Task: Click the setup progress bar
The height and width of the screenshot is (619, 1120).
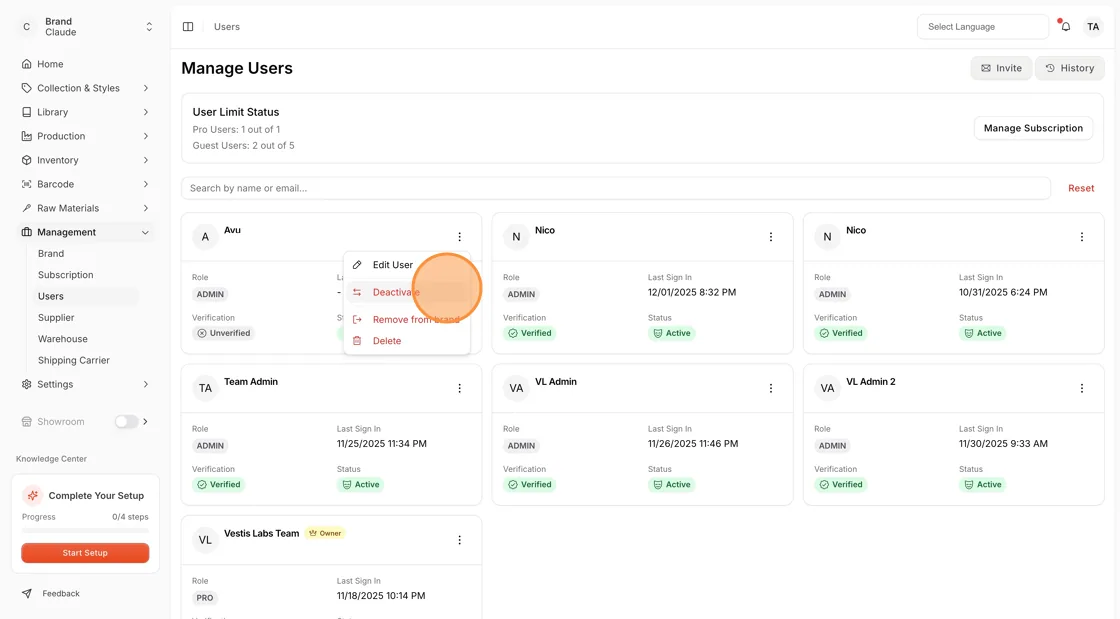Action: click(x=85, y=530)
